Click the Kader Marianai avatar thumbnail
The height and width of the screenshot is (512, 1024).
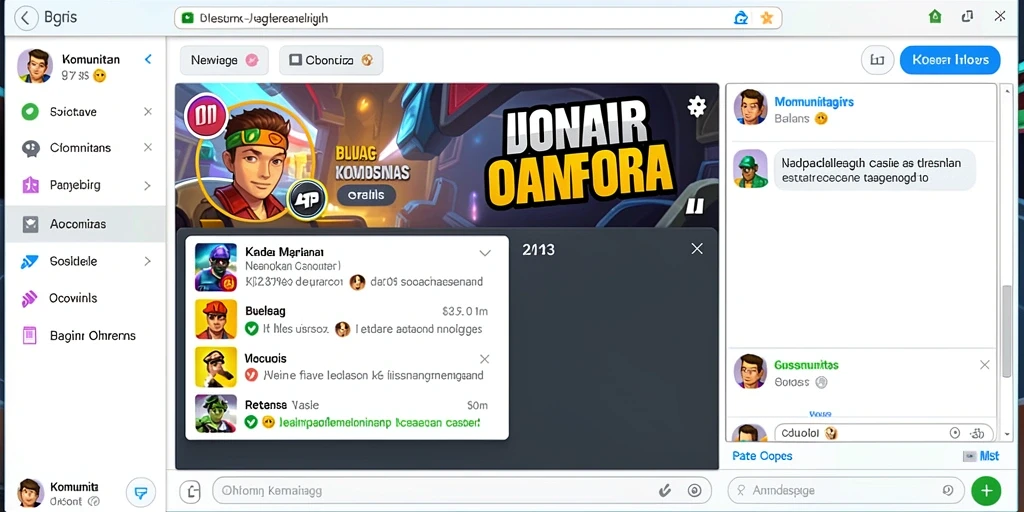point(216,266)
